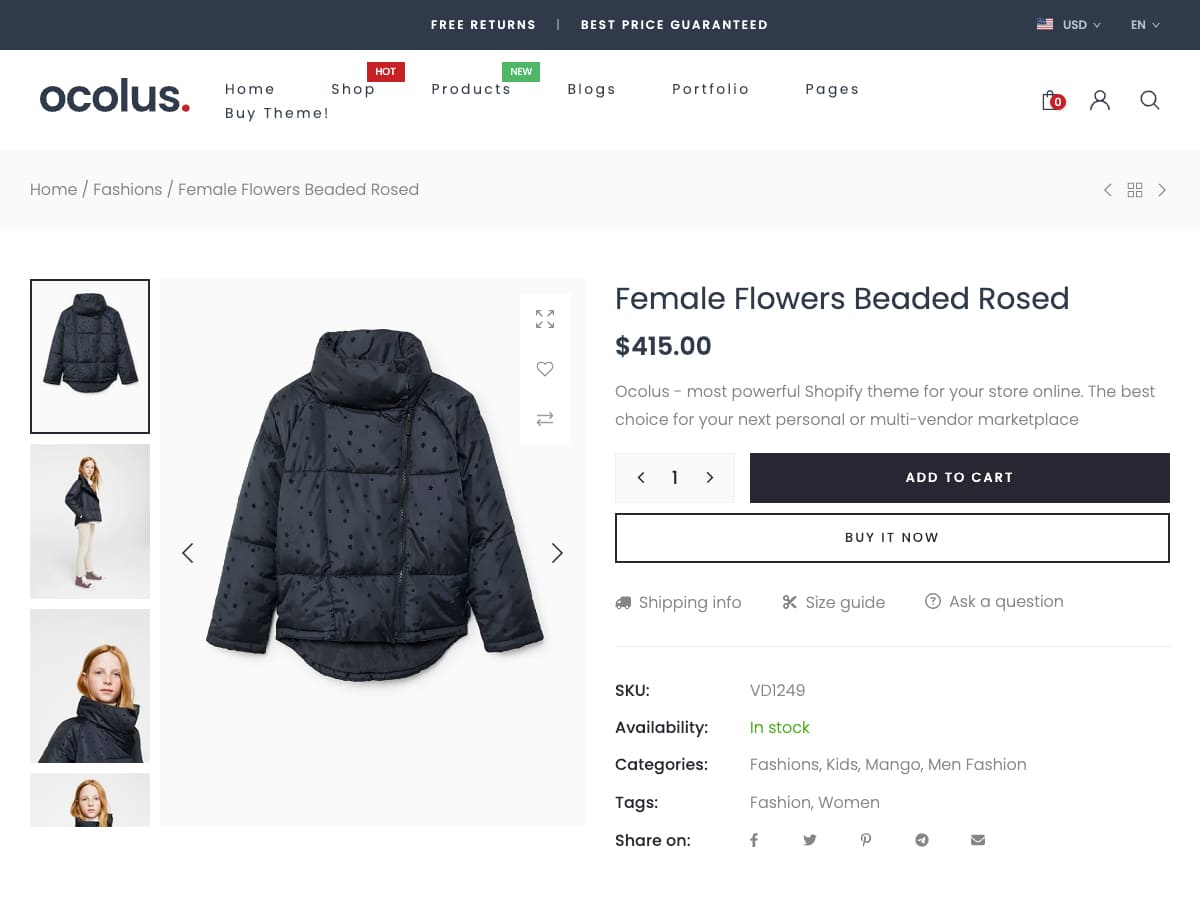Screen dimensions: 1200x900
Task: Open the grid view of products
Action: coord(1135,190)
